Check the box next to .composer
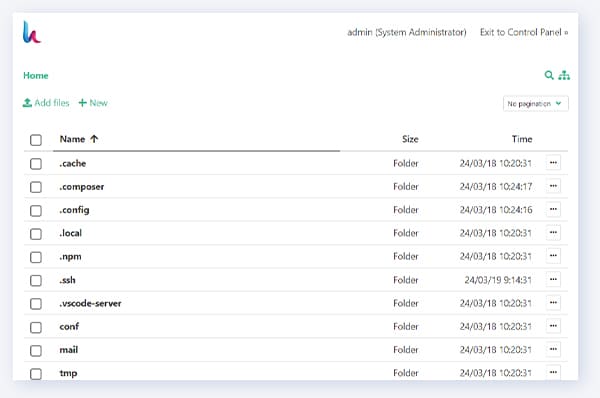 (36, 187)
